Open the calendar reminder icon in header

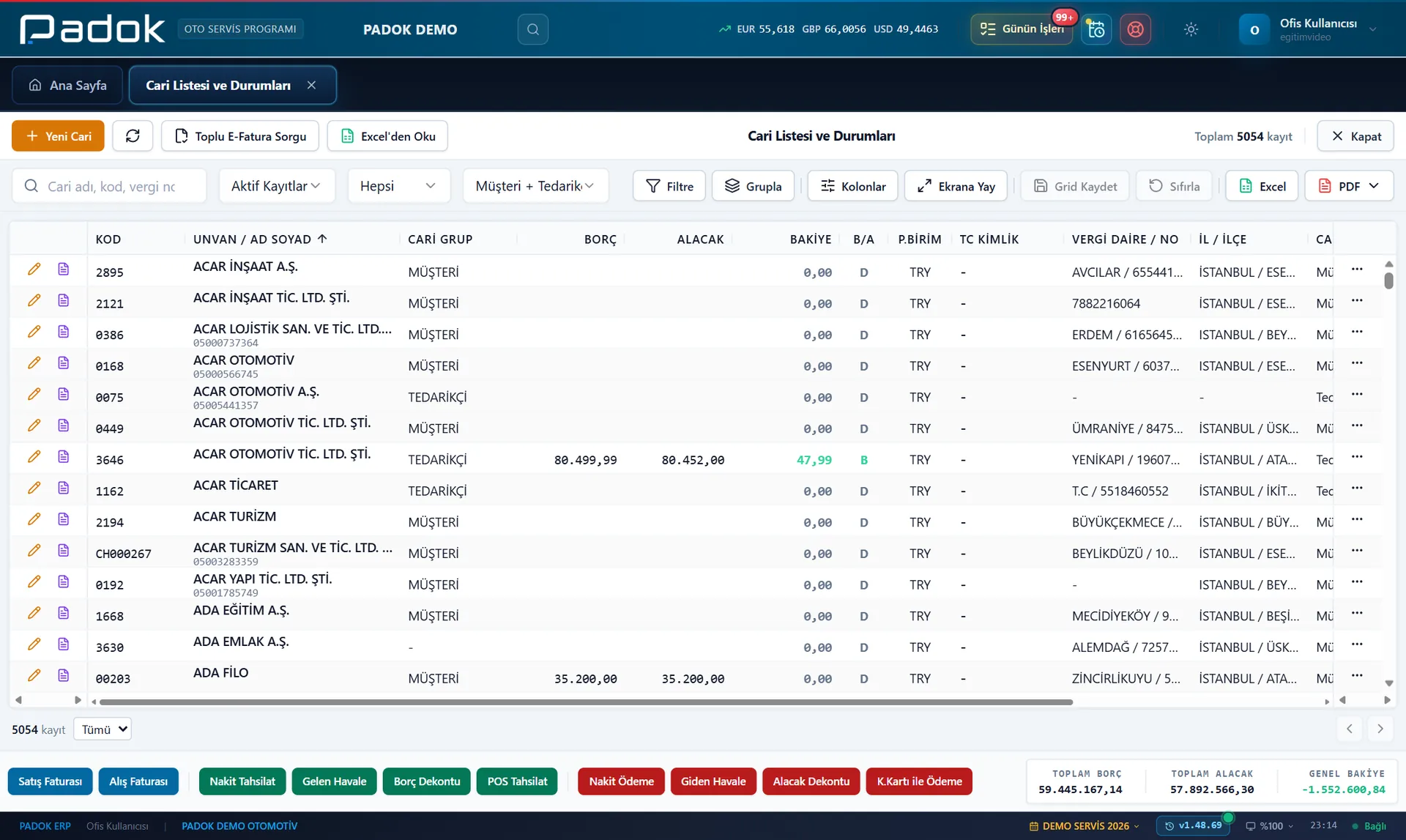click(x=1096, y=29)
